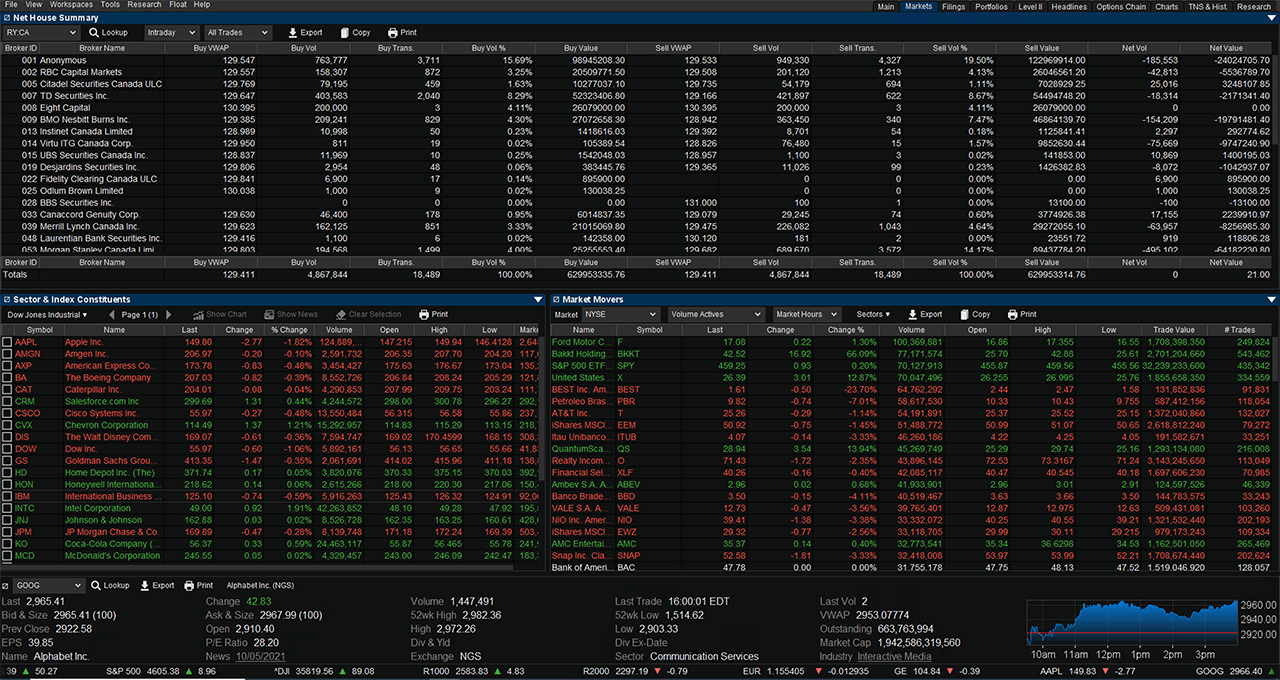Click Export icon in Market Movers toolbar
1280x680 pixels.
tap(912, 314)
